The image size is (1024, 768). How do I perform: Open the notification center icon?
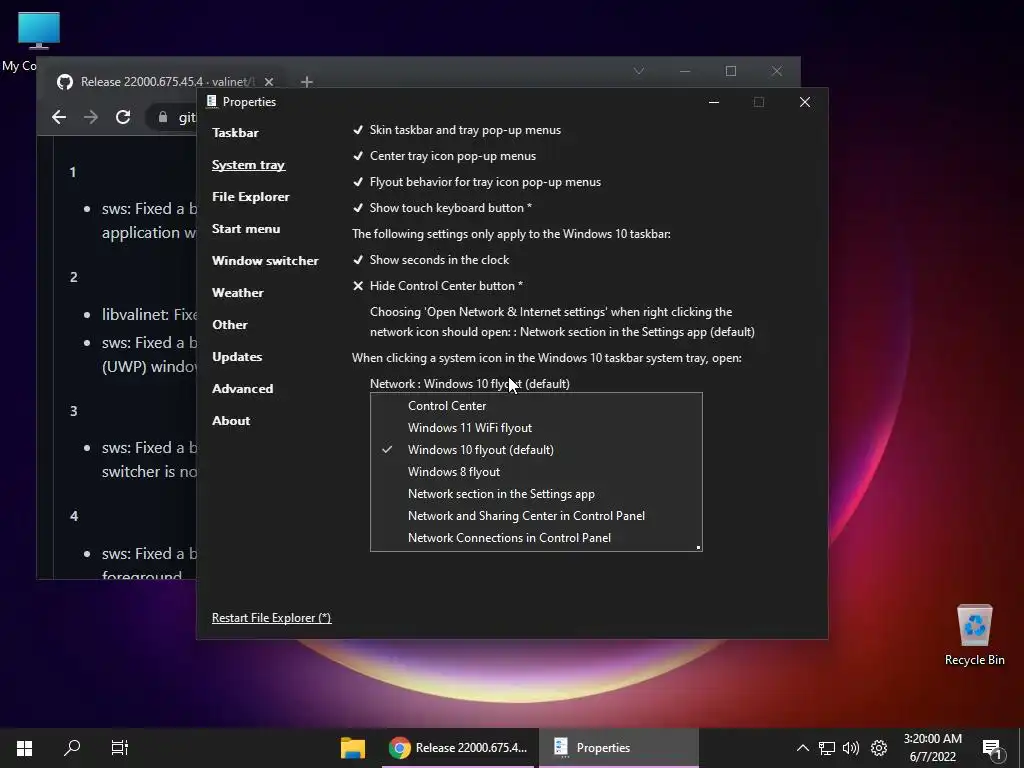[992, 749]
